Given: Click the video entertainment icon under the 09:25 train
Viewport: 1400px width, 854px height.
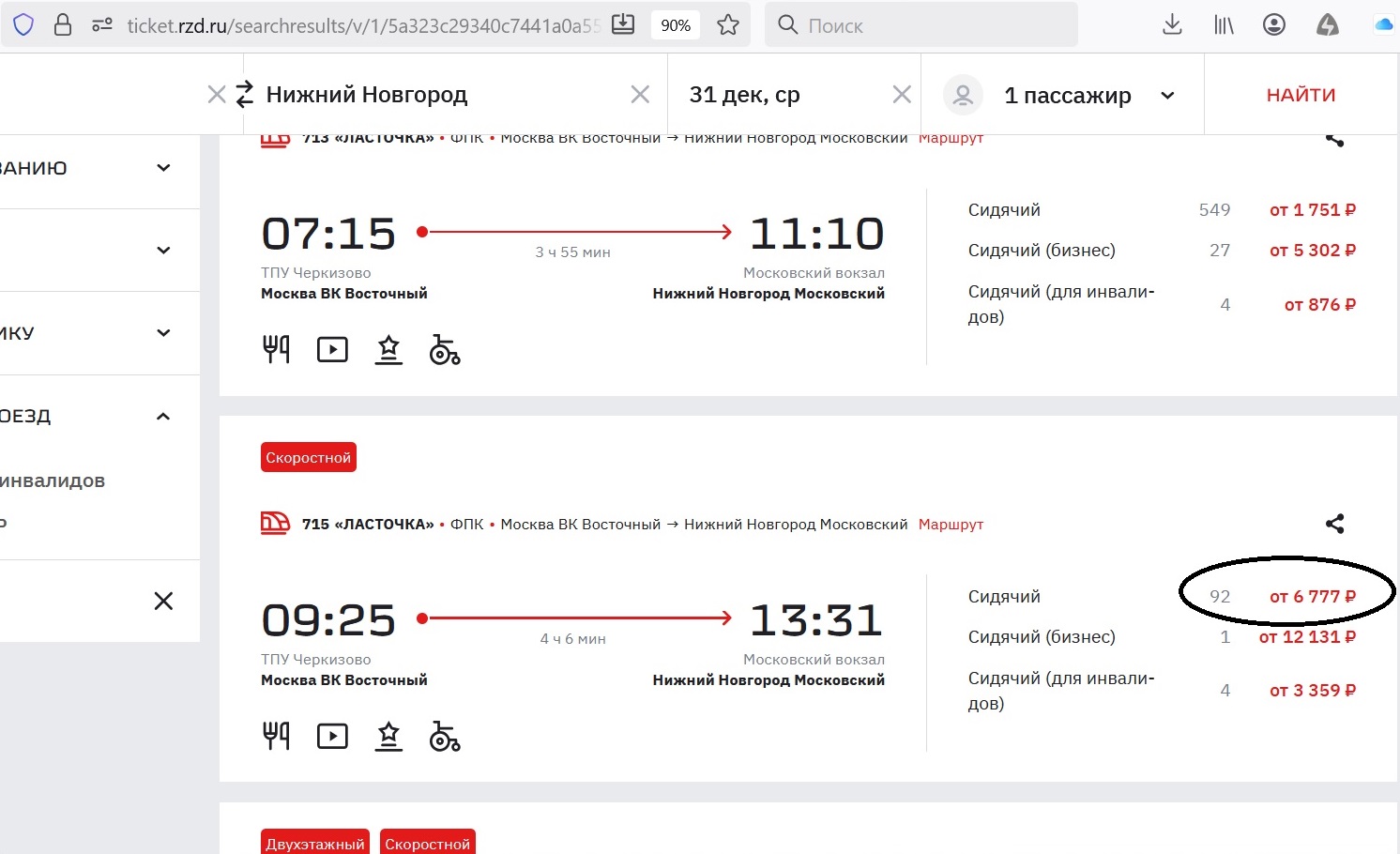Looking at the screenshot, I should (x=332, y=737).
